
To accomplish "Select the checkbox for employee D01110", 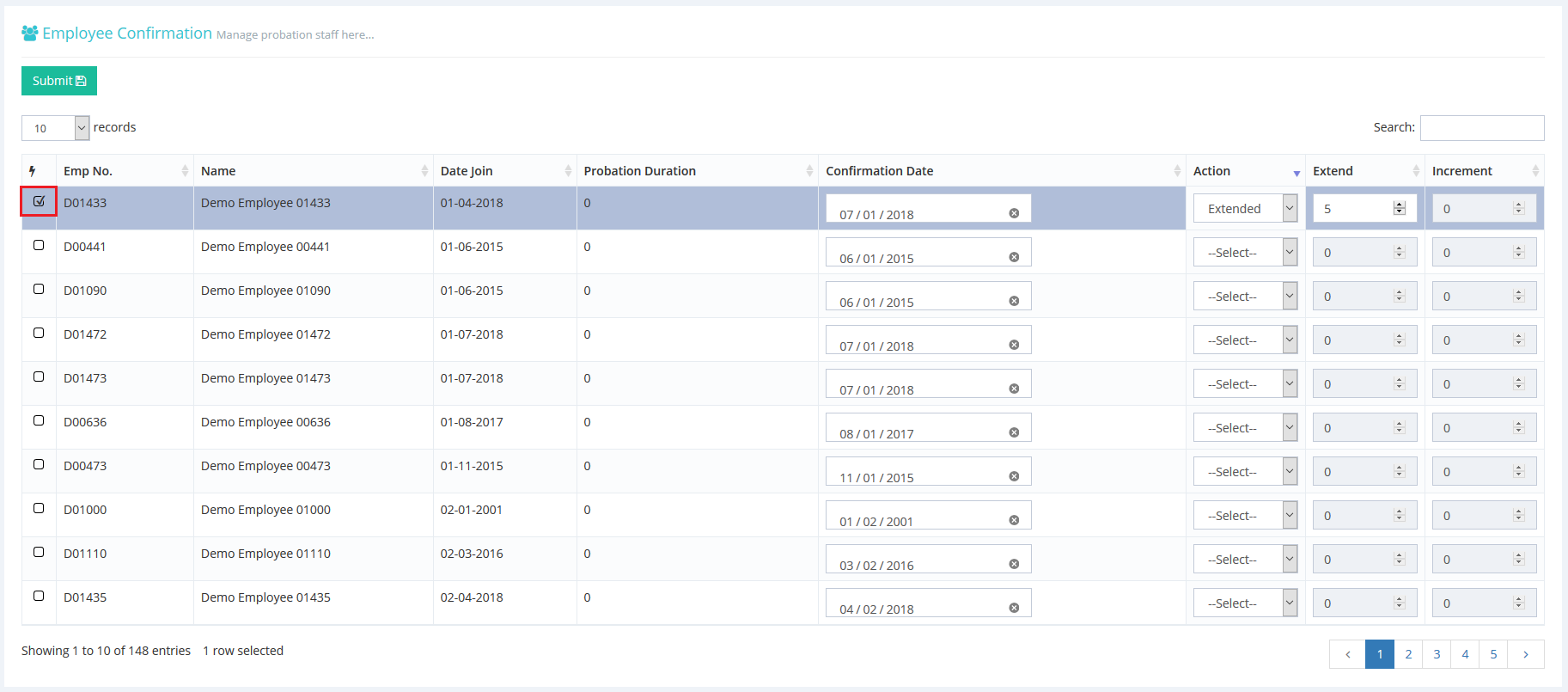I will (x=39, y=552).
